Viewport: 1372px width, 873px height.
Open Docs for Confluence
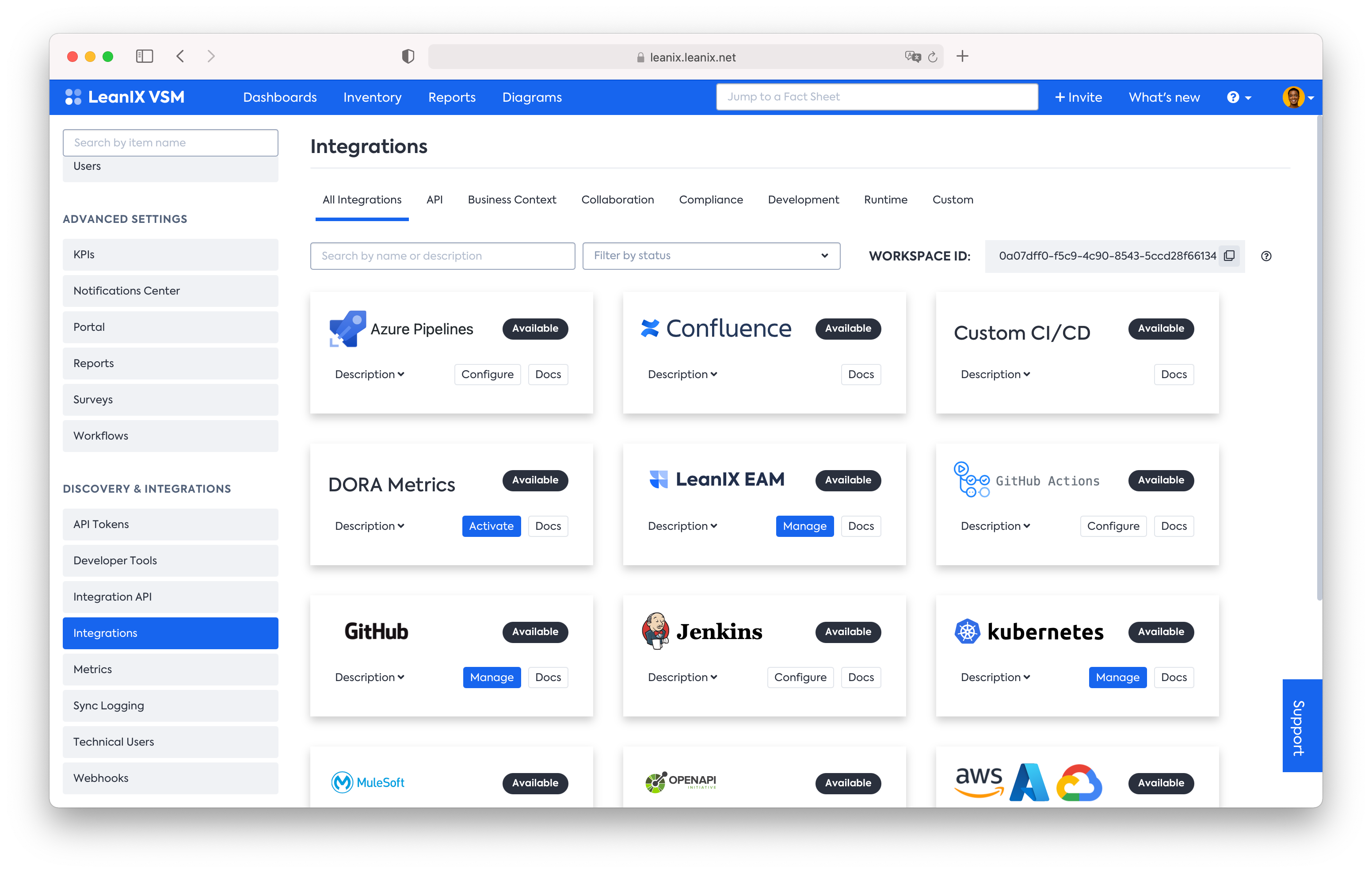tap(861, 375)
